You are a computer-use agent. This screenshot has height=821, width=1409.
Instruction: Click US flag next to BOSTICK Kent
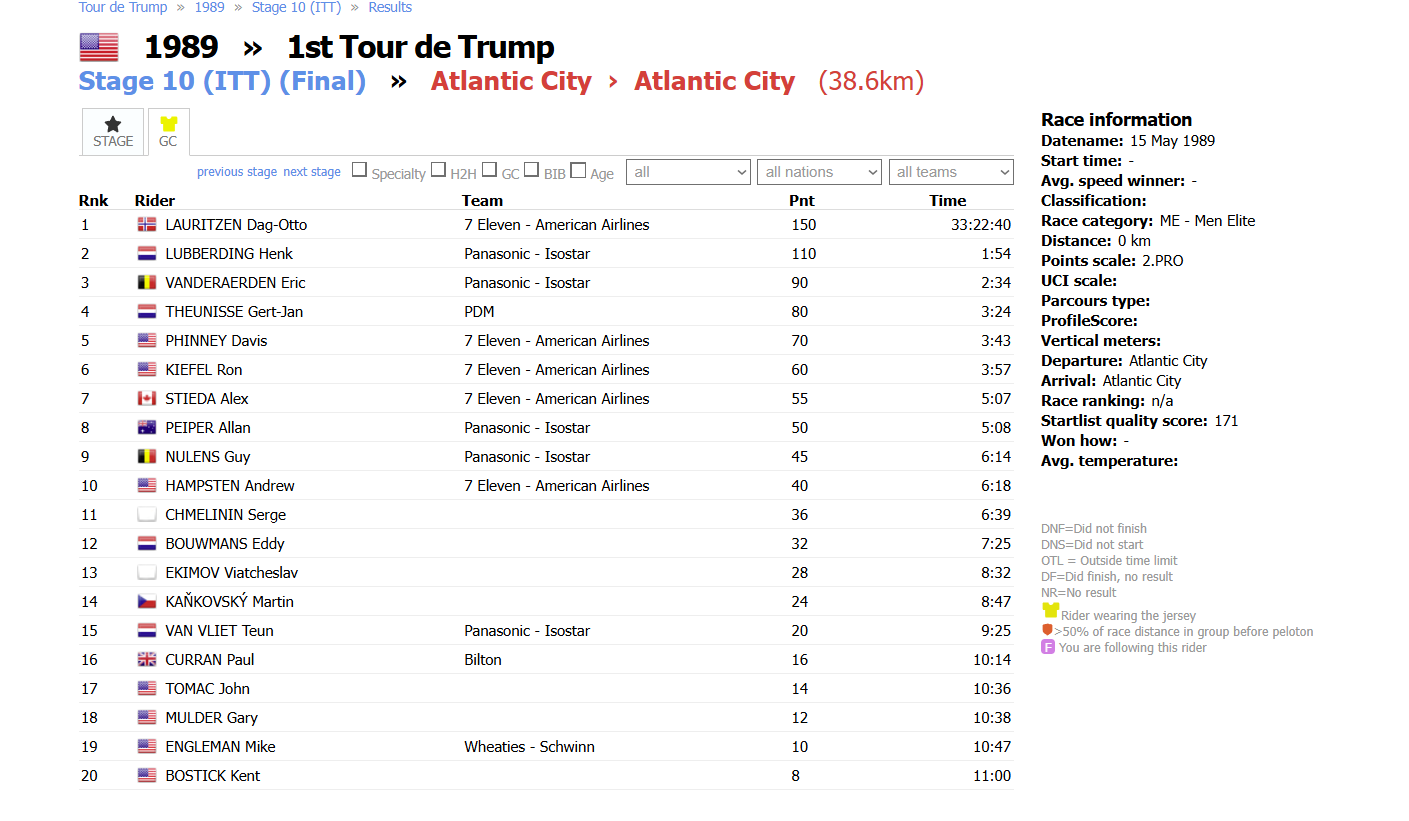147,776
